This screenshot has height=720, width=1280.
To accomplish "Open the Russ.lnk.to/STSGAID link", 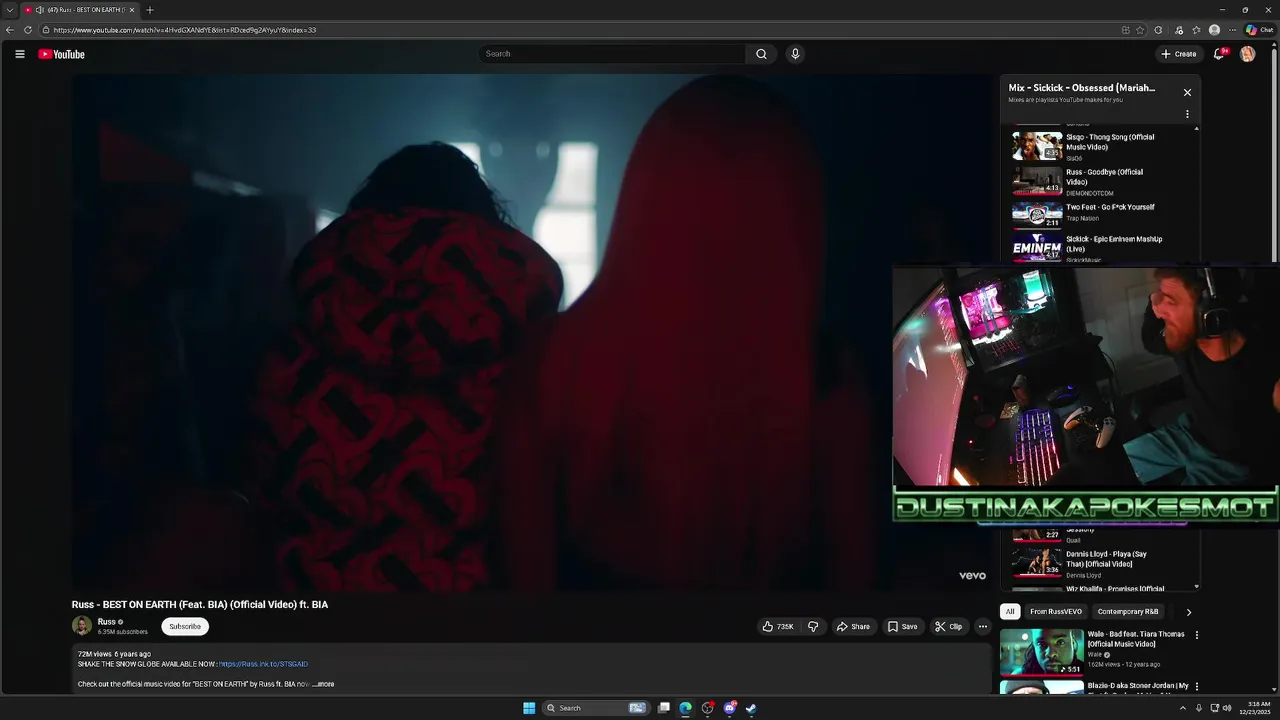I will 264,664.
